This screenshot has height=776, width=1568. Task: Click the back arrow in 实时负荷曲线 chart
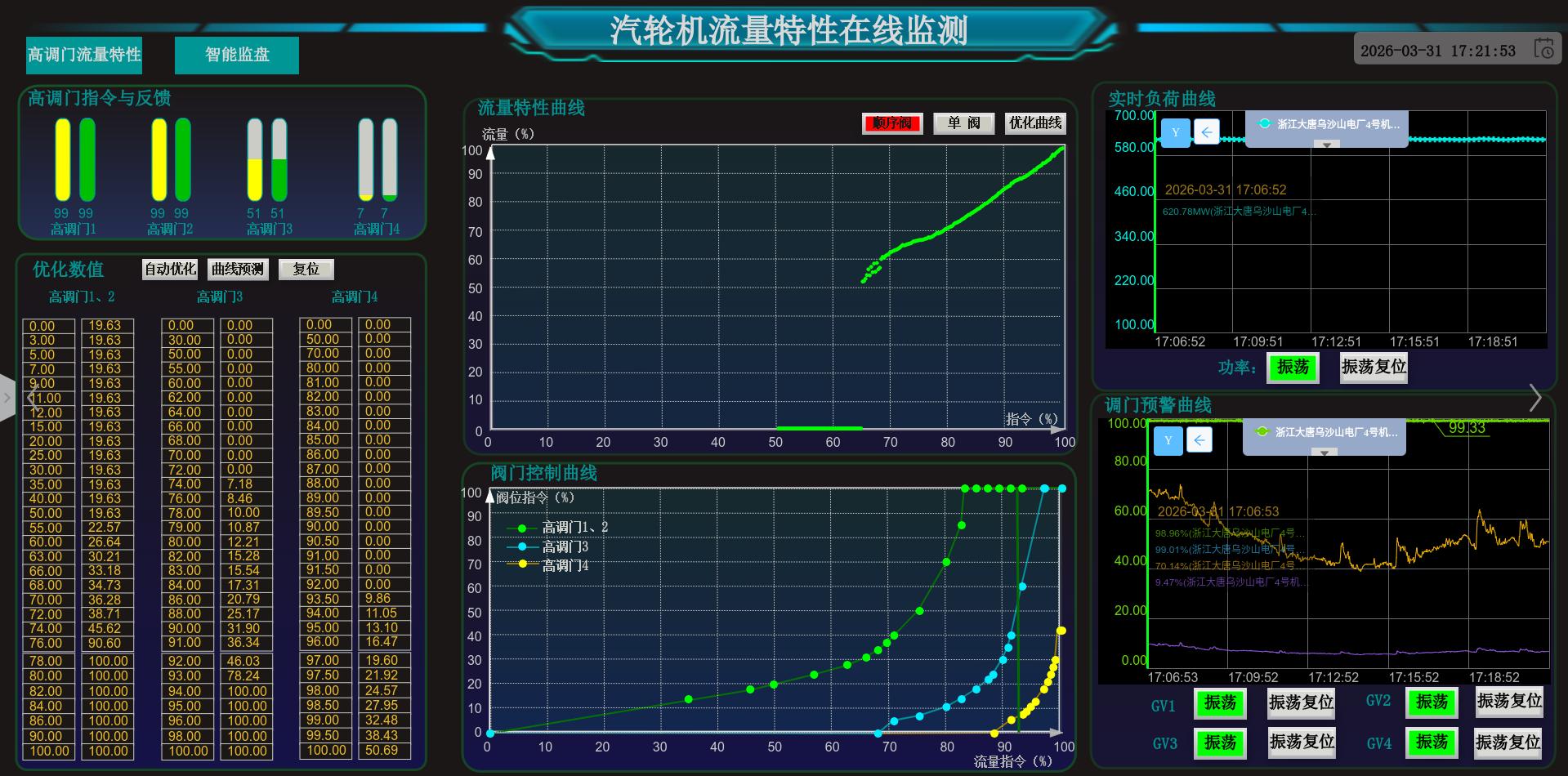pyautogui.click(x=1207, y=132)
